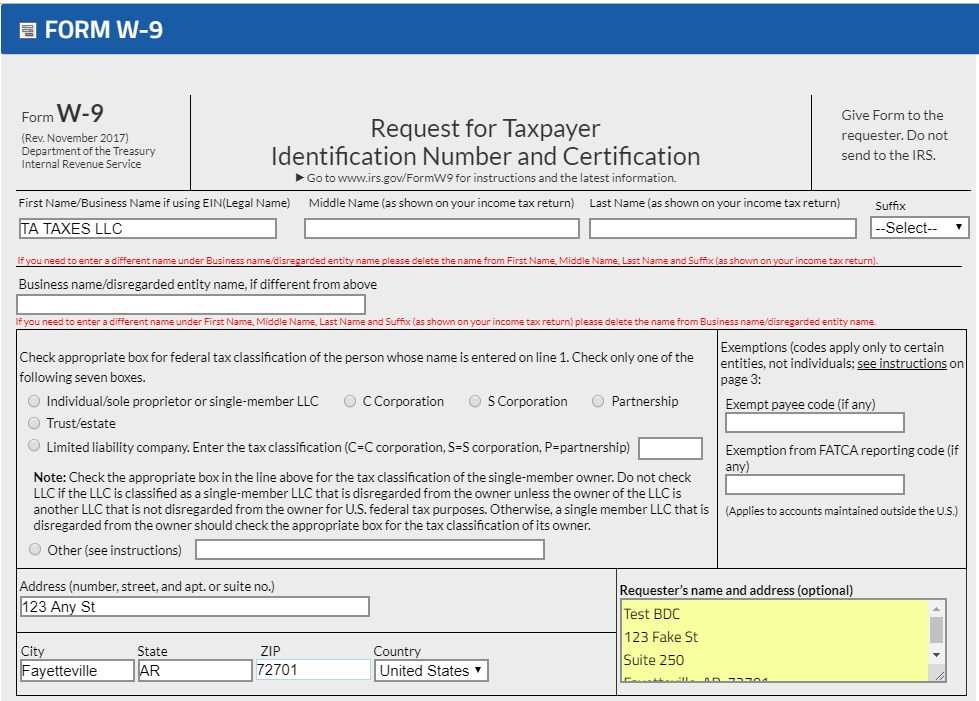Choose the S Corporation radio option

(475, 401)
